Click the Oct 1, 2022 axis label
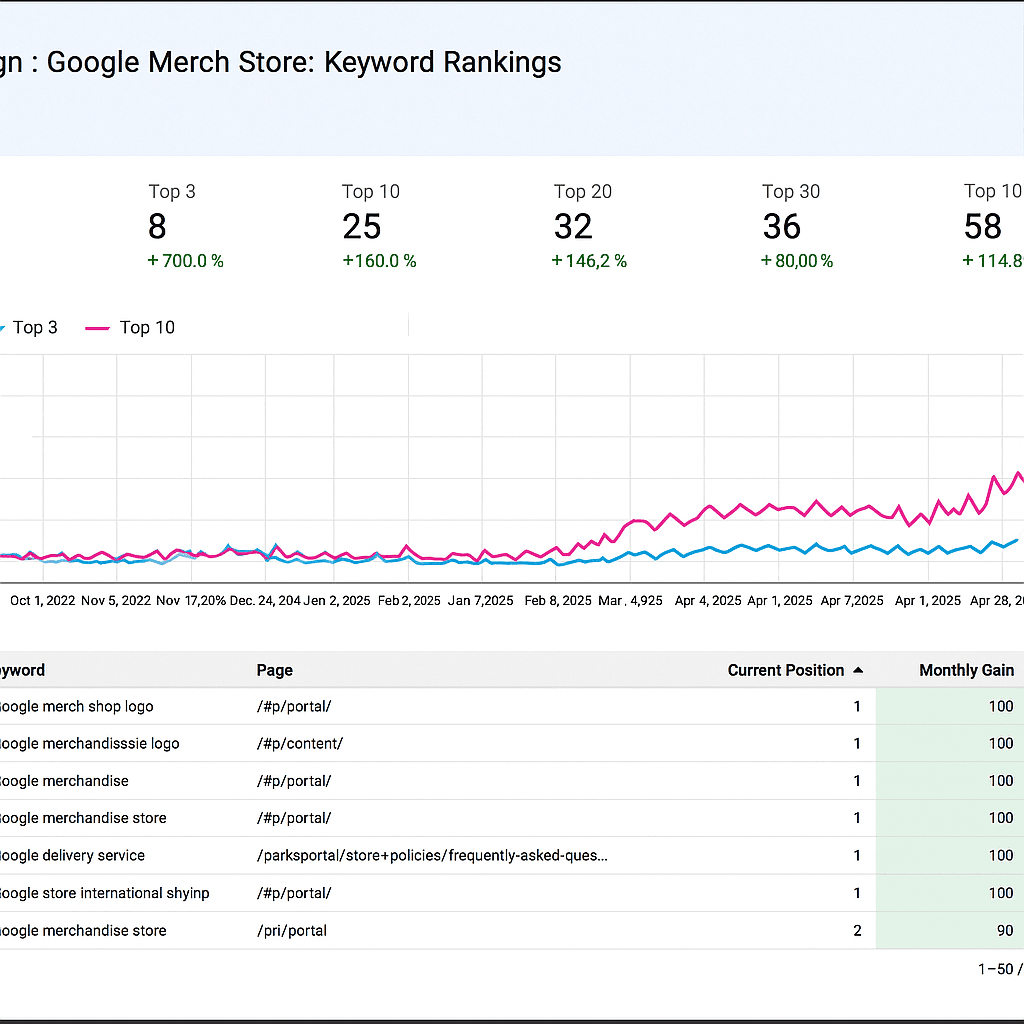1024x1024 pixels. point(42,600)
